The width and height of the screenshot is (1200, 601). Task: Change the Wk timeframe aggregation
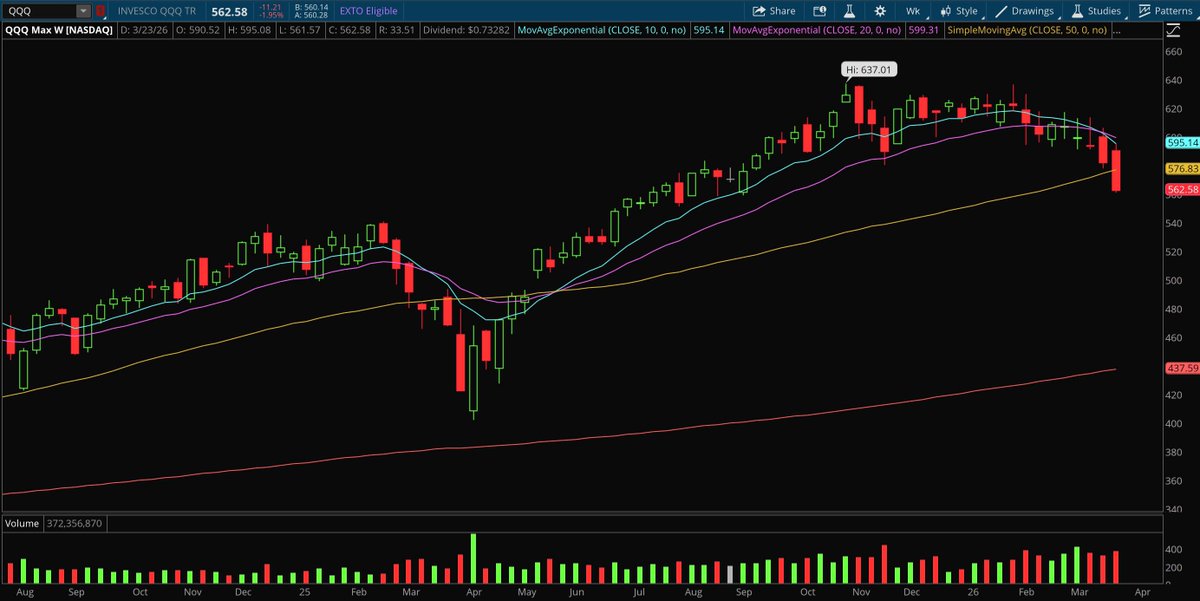pos(913,11)
